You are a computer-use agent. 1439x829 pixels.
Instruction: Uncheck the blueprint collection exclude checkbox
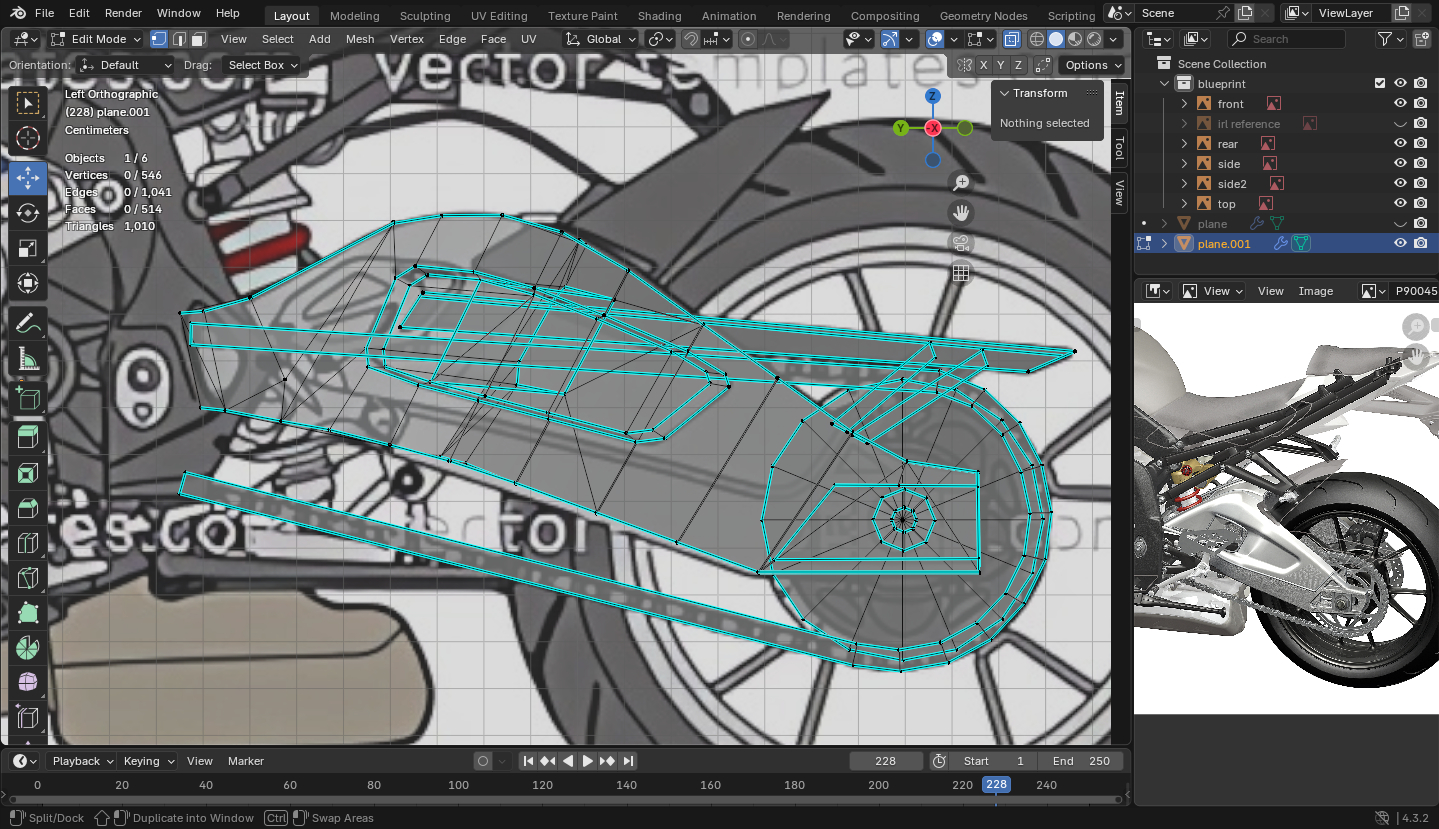[1380, 84]
